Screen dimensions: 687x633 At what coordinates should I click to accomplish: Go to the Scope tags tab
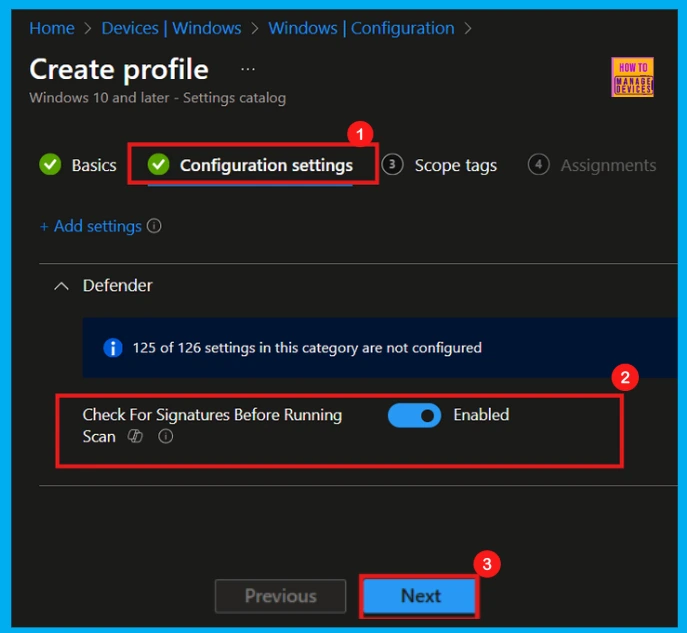point(439,165)
